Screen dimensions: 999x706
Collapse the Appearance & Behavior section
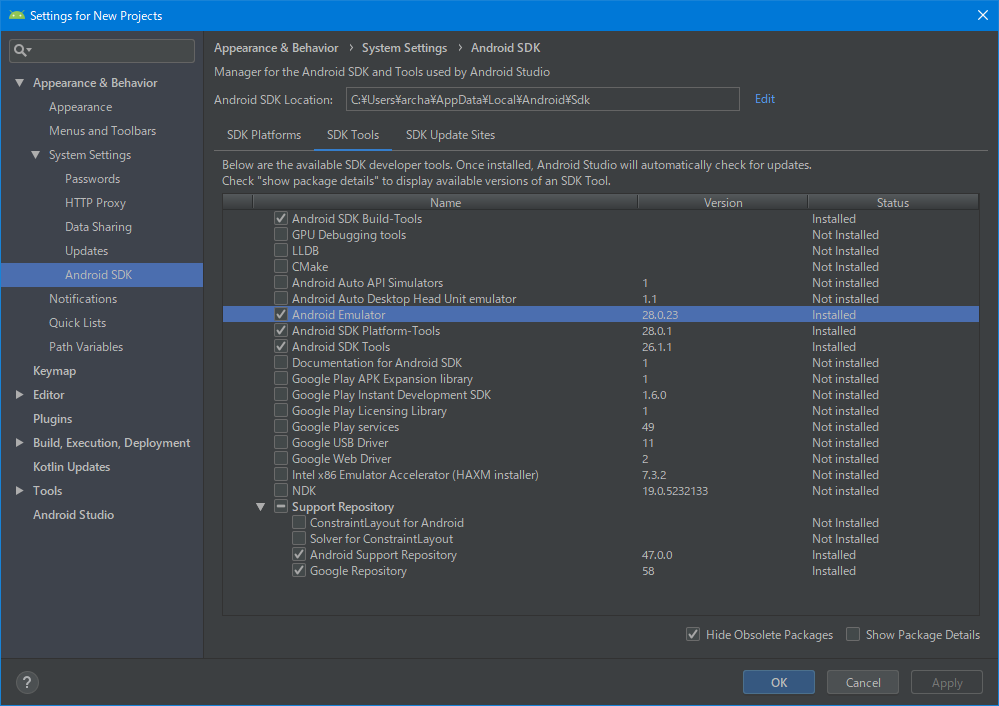pos(19,83)
